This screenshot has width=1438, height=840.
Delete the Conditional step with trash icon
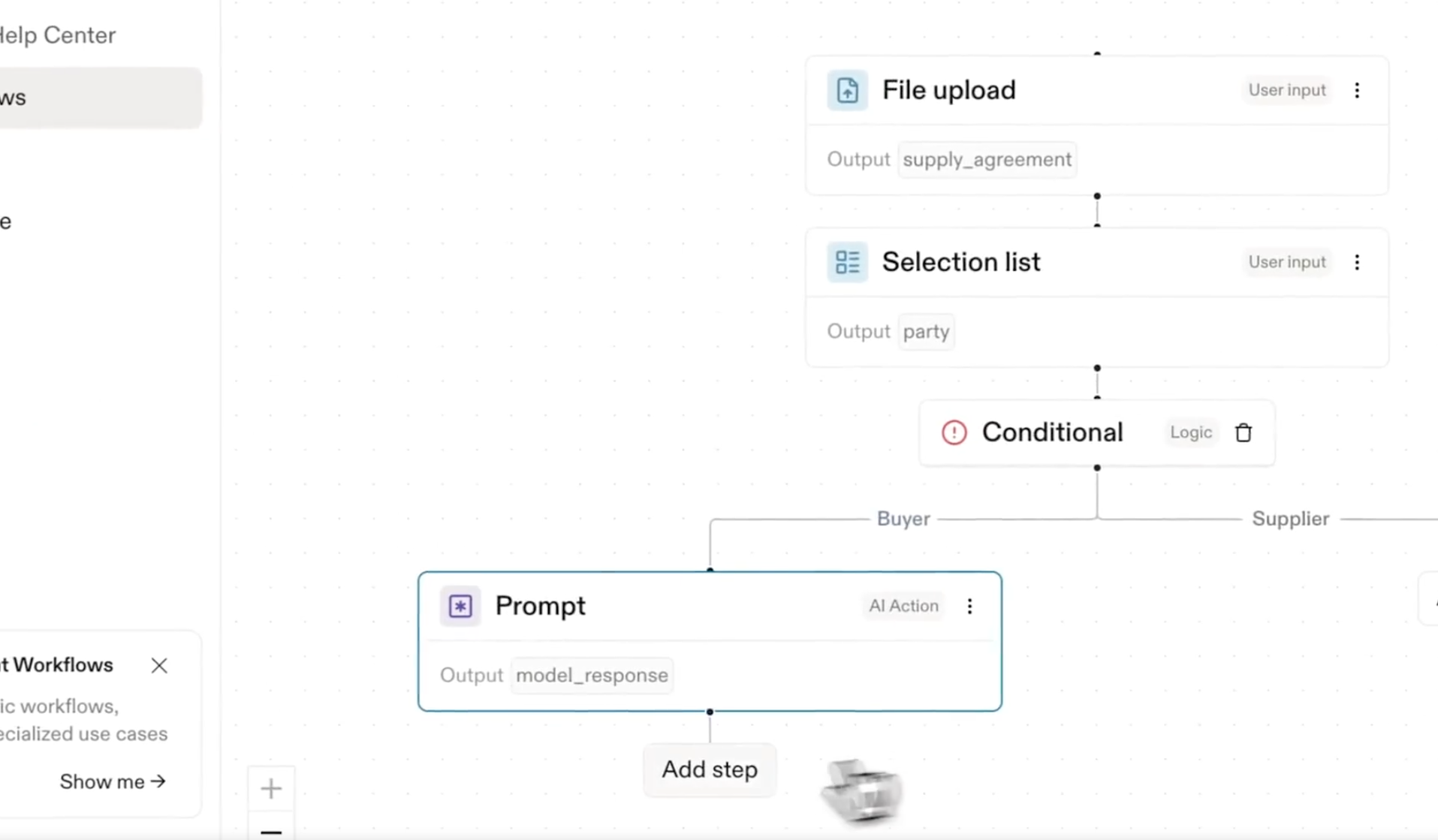tap(1244, 432)
